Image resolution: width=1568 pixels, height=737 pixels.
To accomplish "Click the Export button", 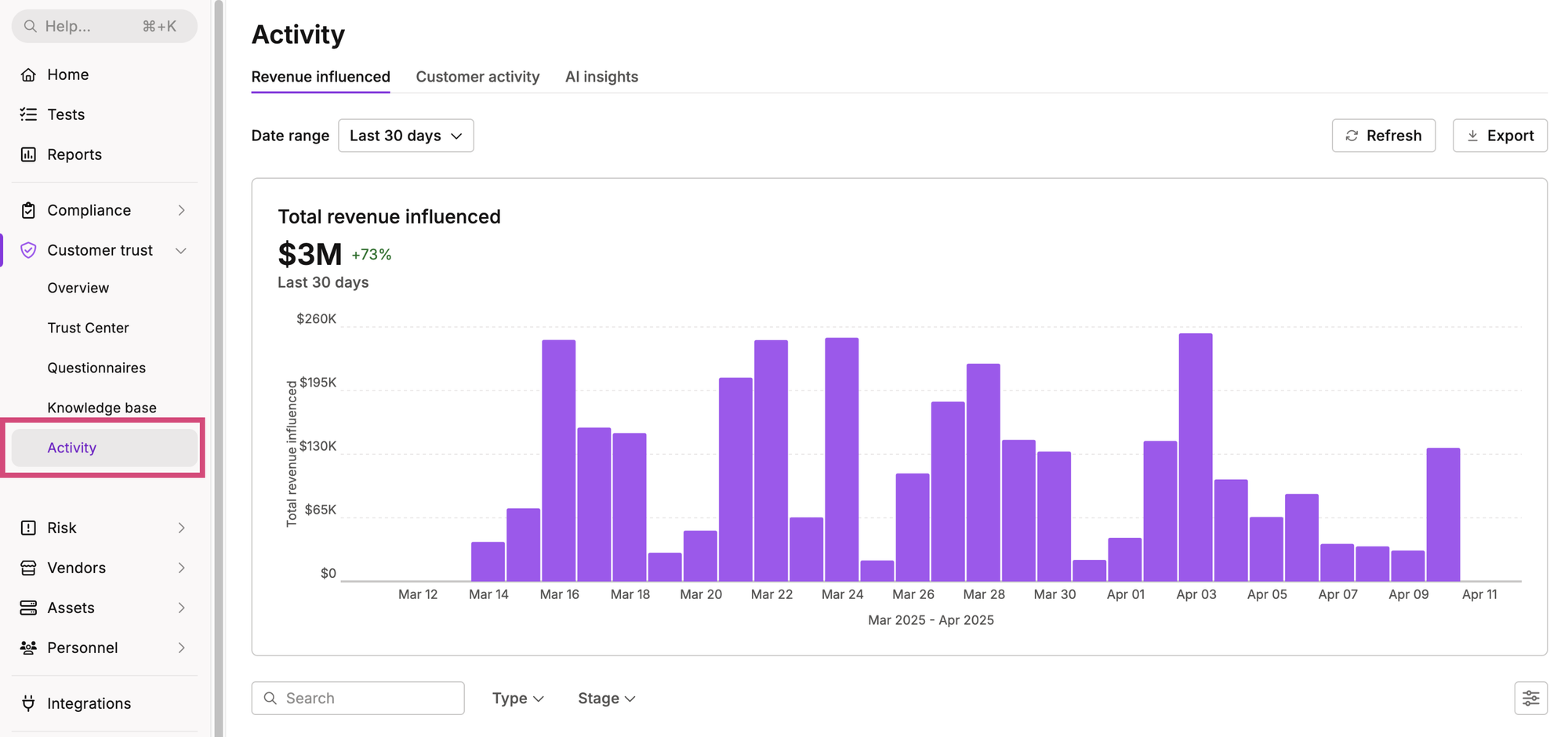I will [x=1499, y=136].
